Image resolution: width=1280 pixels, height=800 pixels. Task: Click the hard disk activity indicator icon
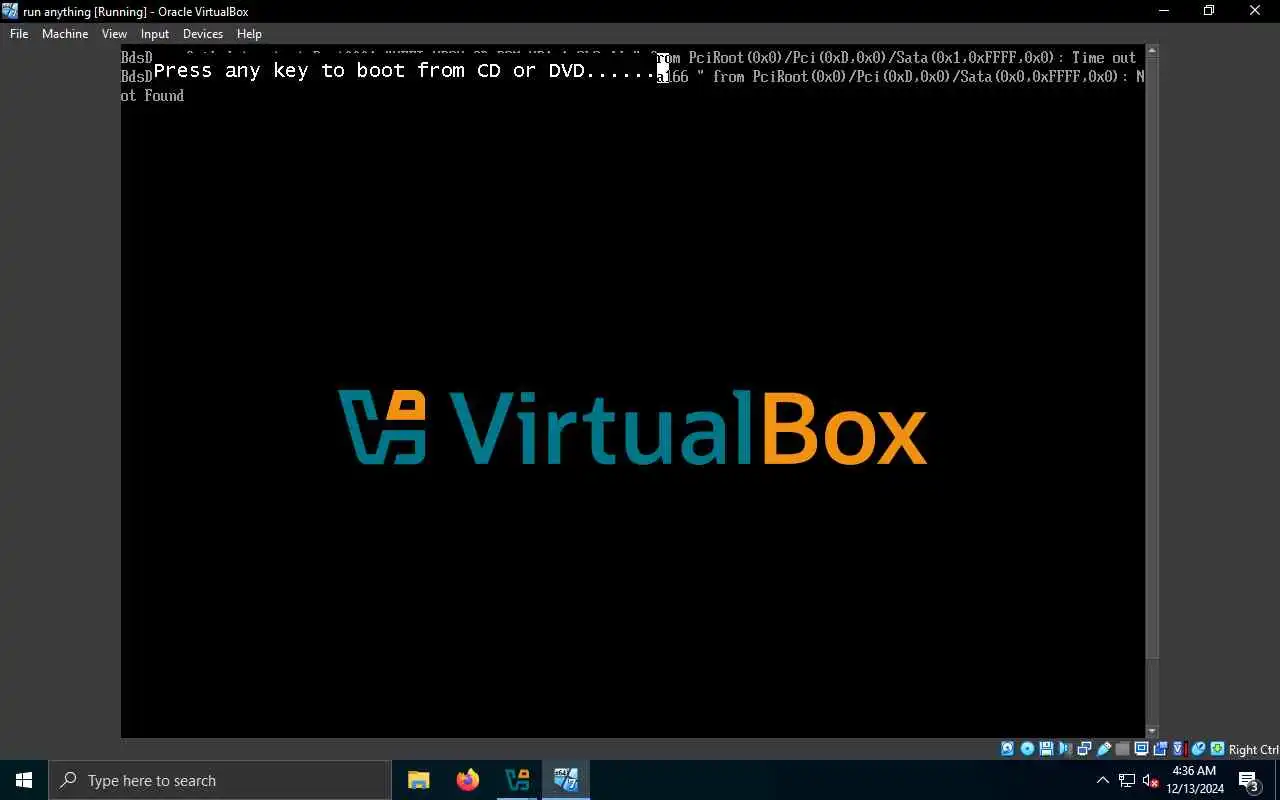[x=1007, y=749]
